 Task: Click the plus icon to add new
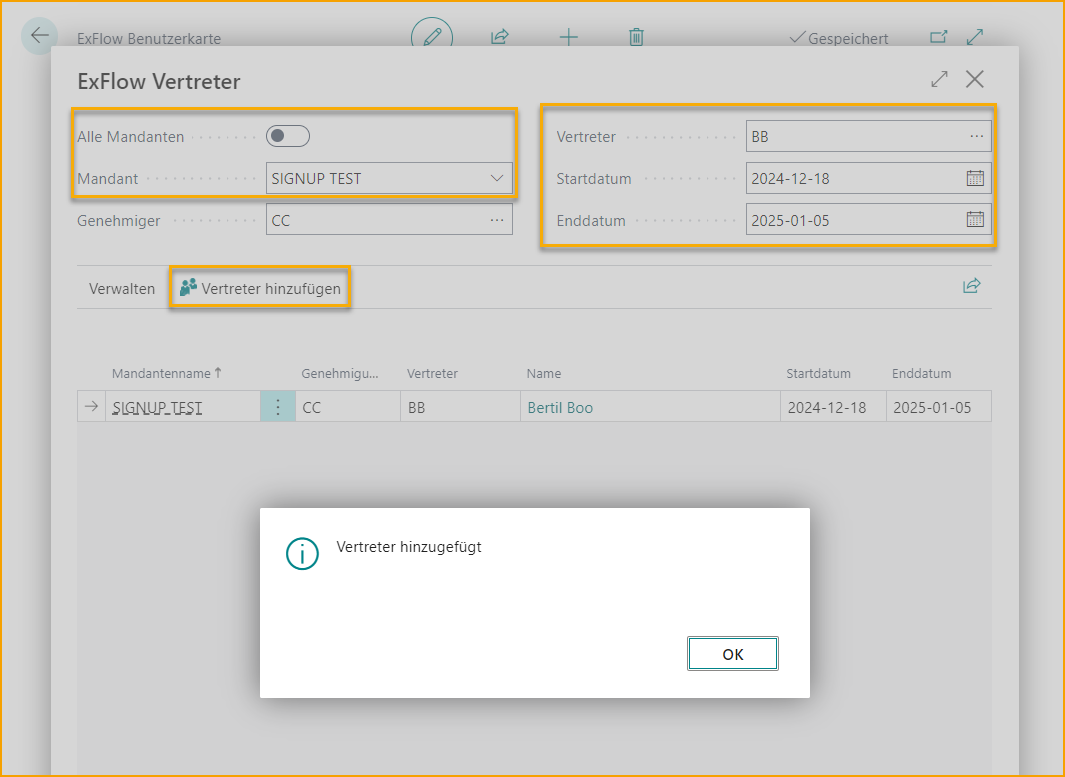[568, 37]
